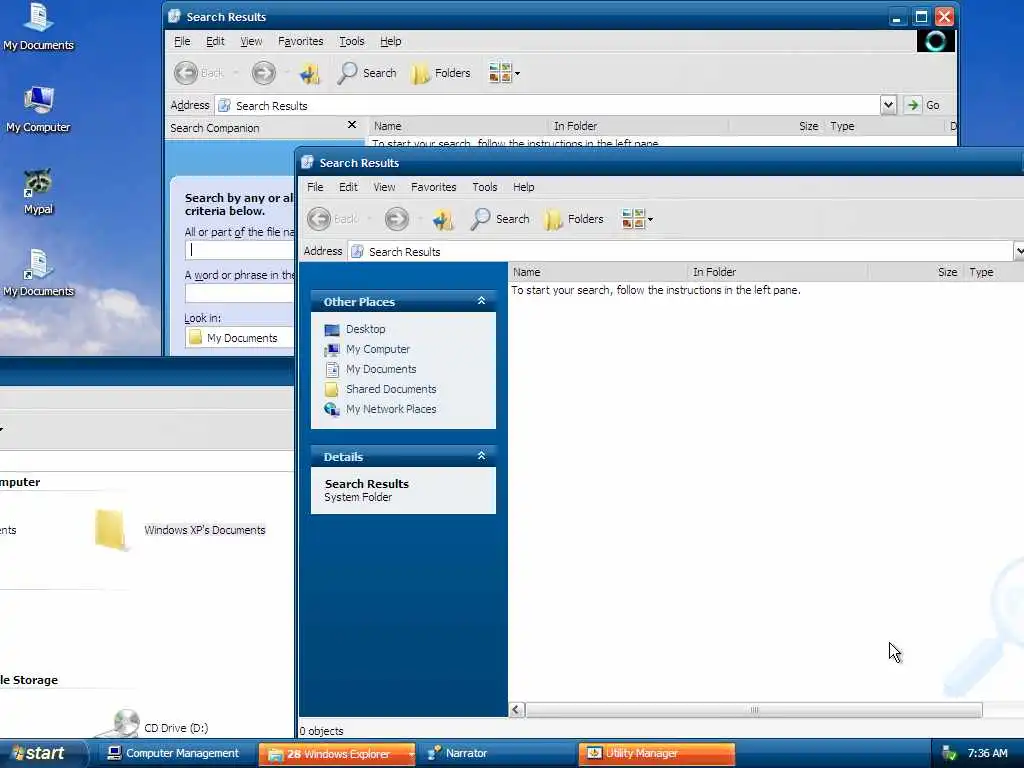
Task: Switch to Utility Manager taskbar button
Action: tap(656, 754)
